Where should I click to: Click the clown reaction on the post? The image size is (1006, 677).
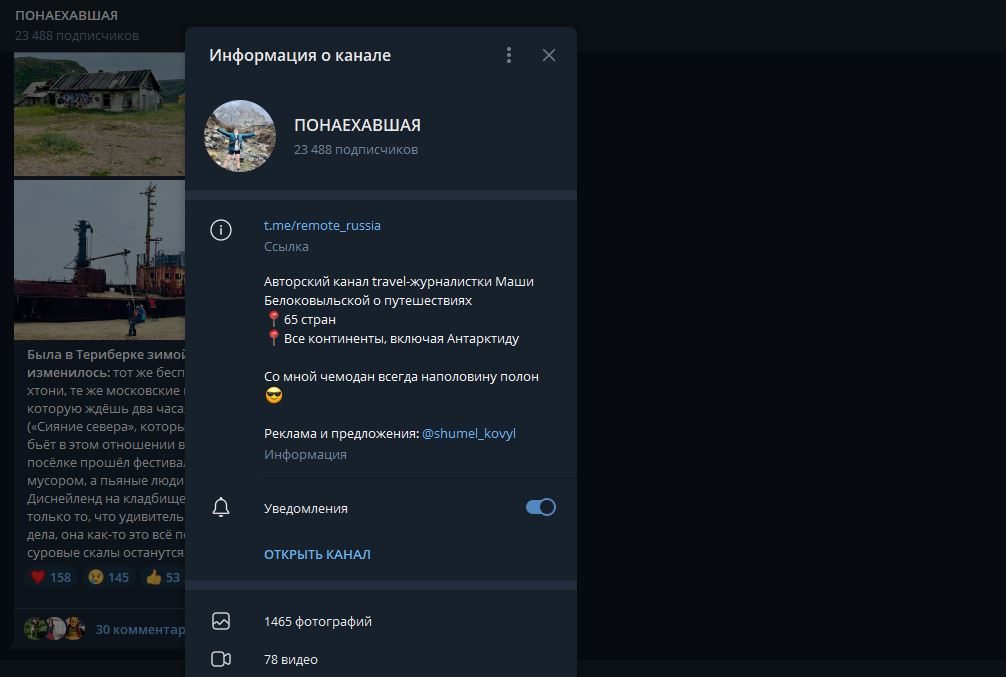106,576
